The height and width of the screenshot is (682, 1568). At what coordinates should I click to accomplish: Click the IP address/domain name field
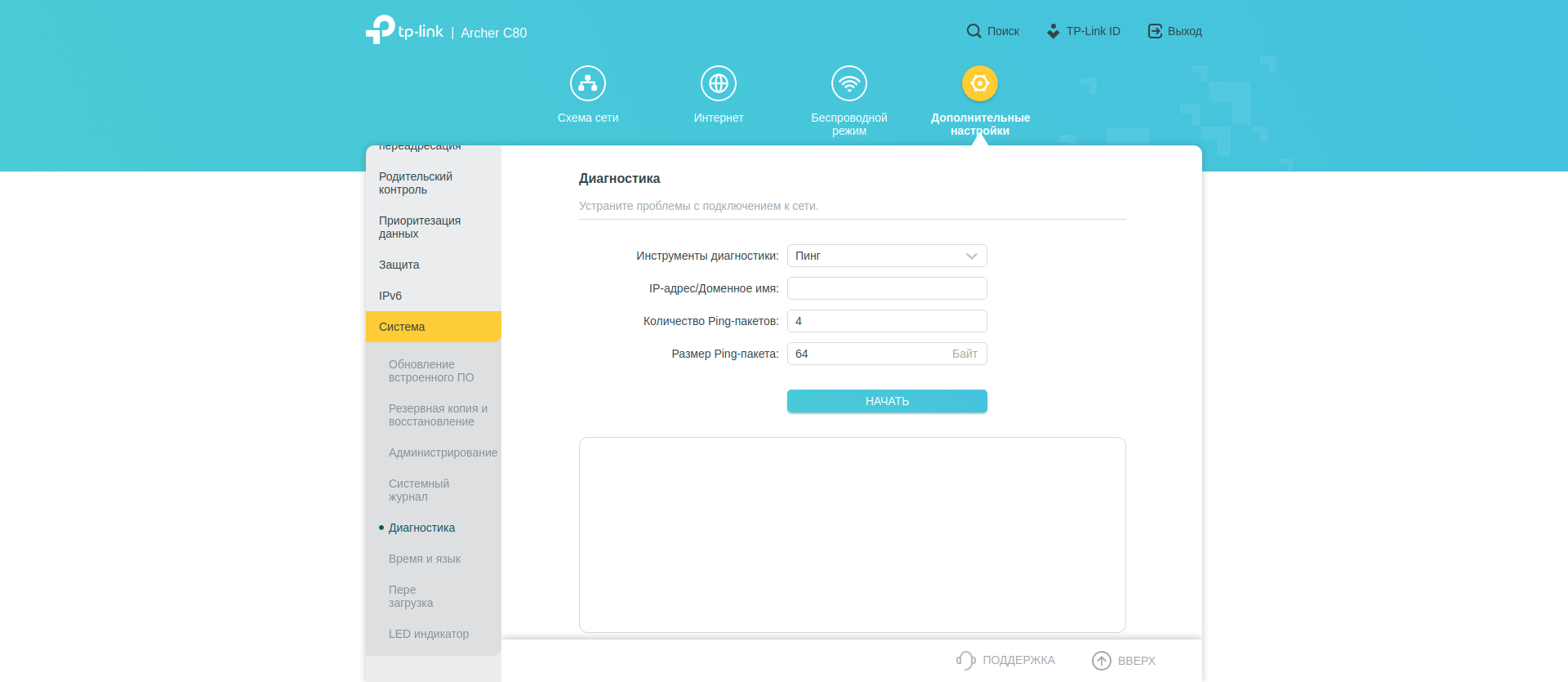887,288
